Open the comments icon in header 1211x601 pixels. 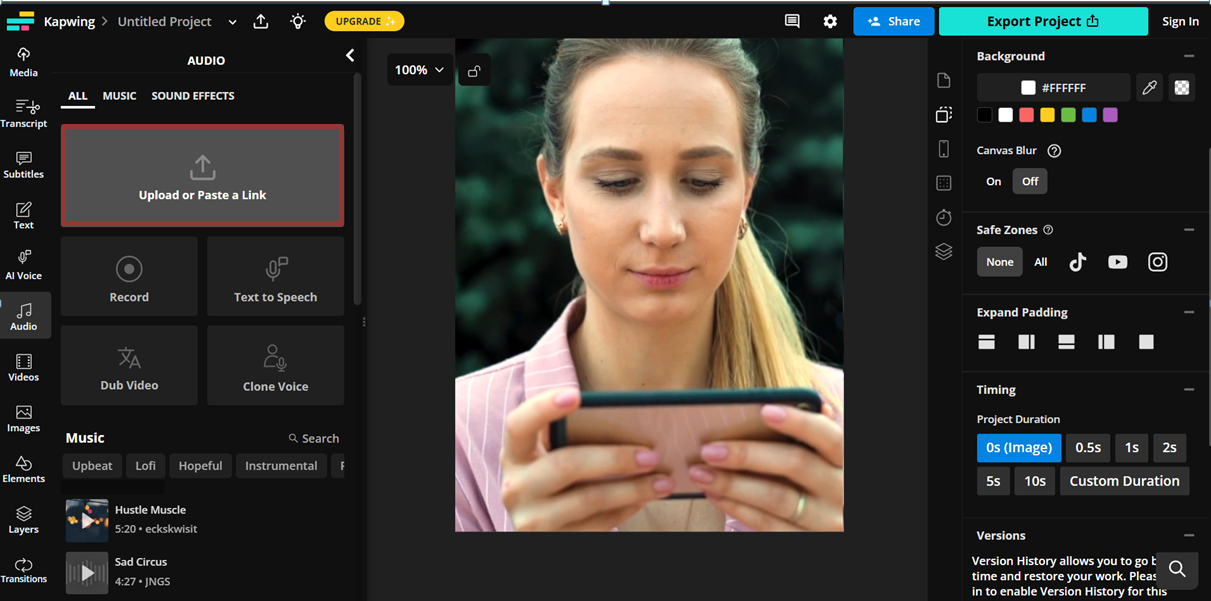[x=792, y=21]
